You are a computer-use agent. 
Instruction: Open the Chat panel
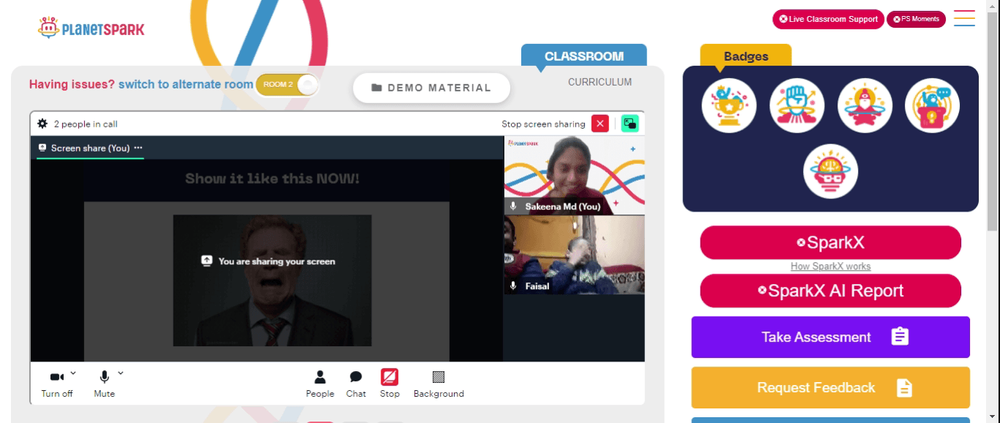[356, 384]
